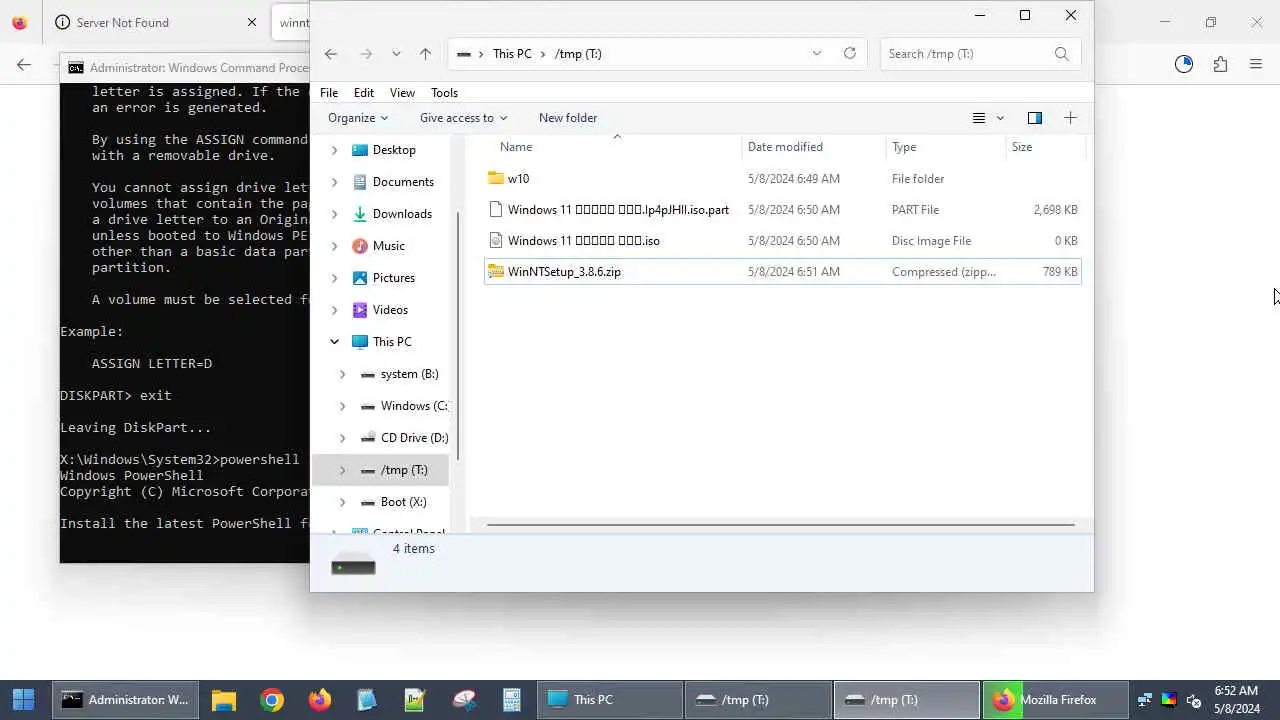Open the Tools menu in Explorer
The image size is (1280, 720).
pyautogui.click(x=444, y=93)
